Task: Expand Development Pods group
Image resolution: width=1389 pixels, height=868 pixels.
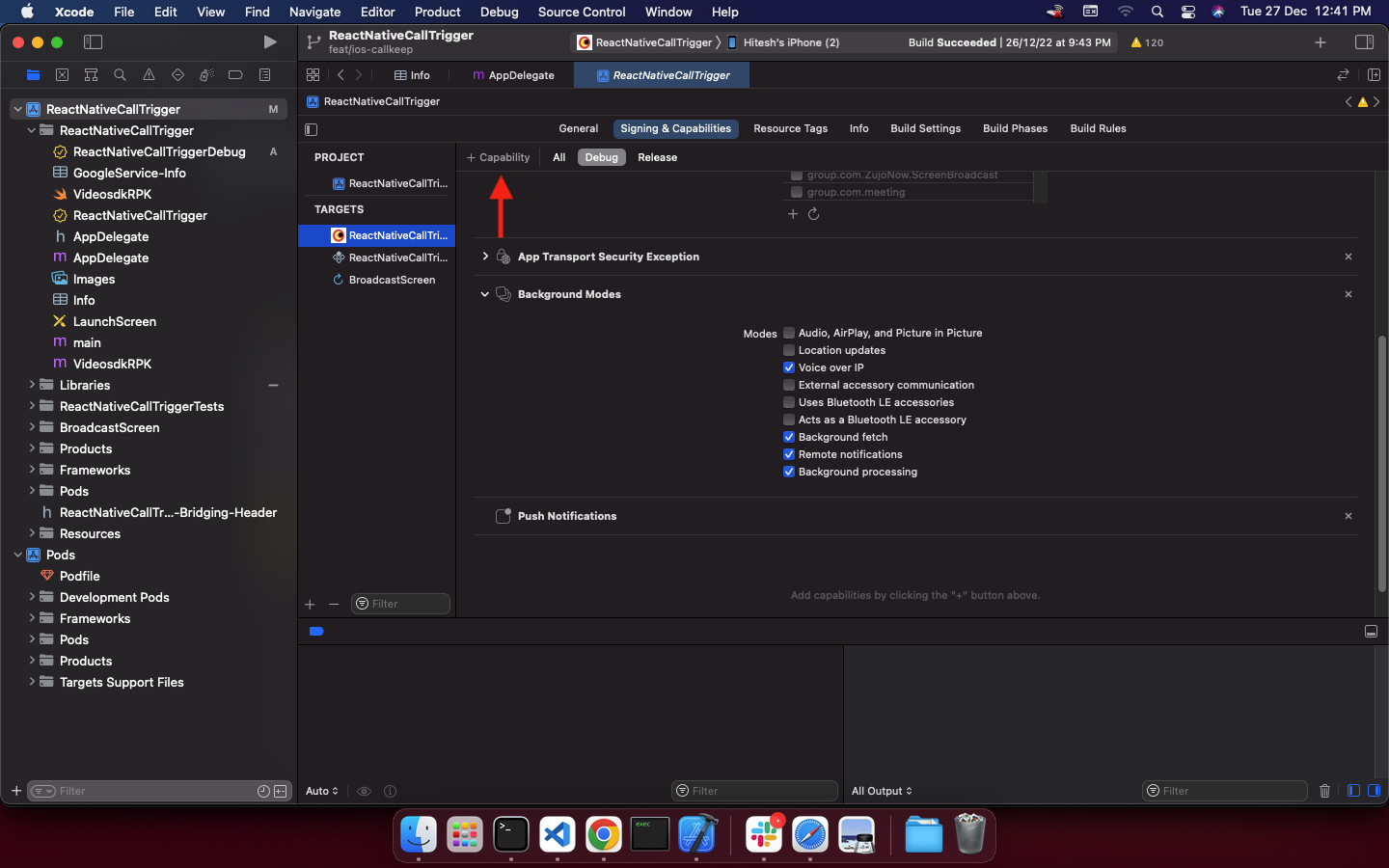Action: 32,597
